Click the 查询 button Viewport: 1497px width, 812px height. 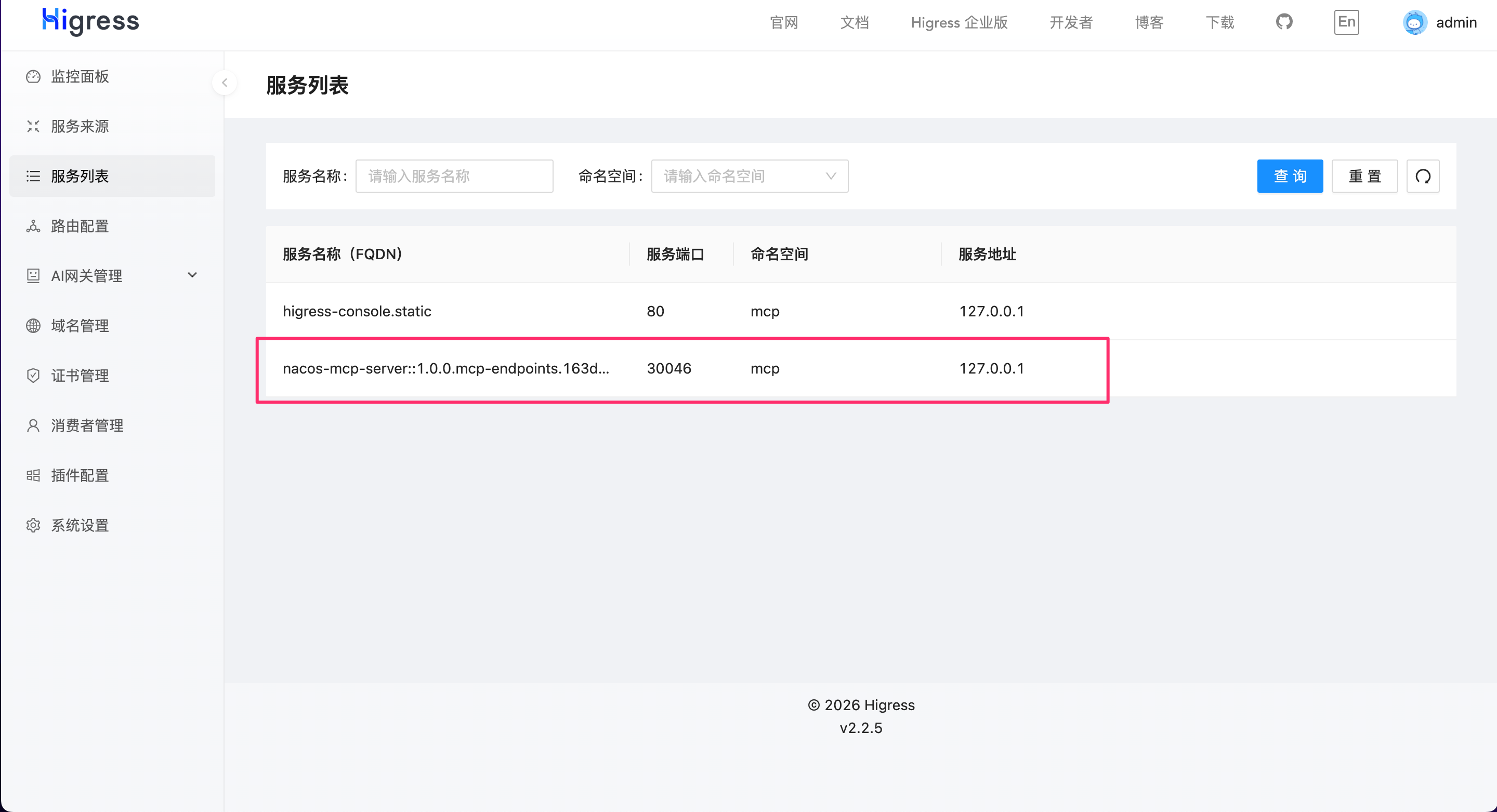1290,176
